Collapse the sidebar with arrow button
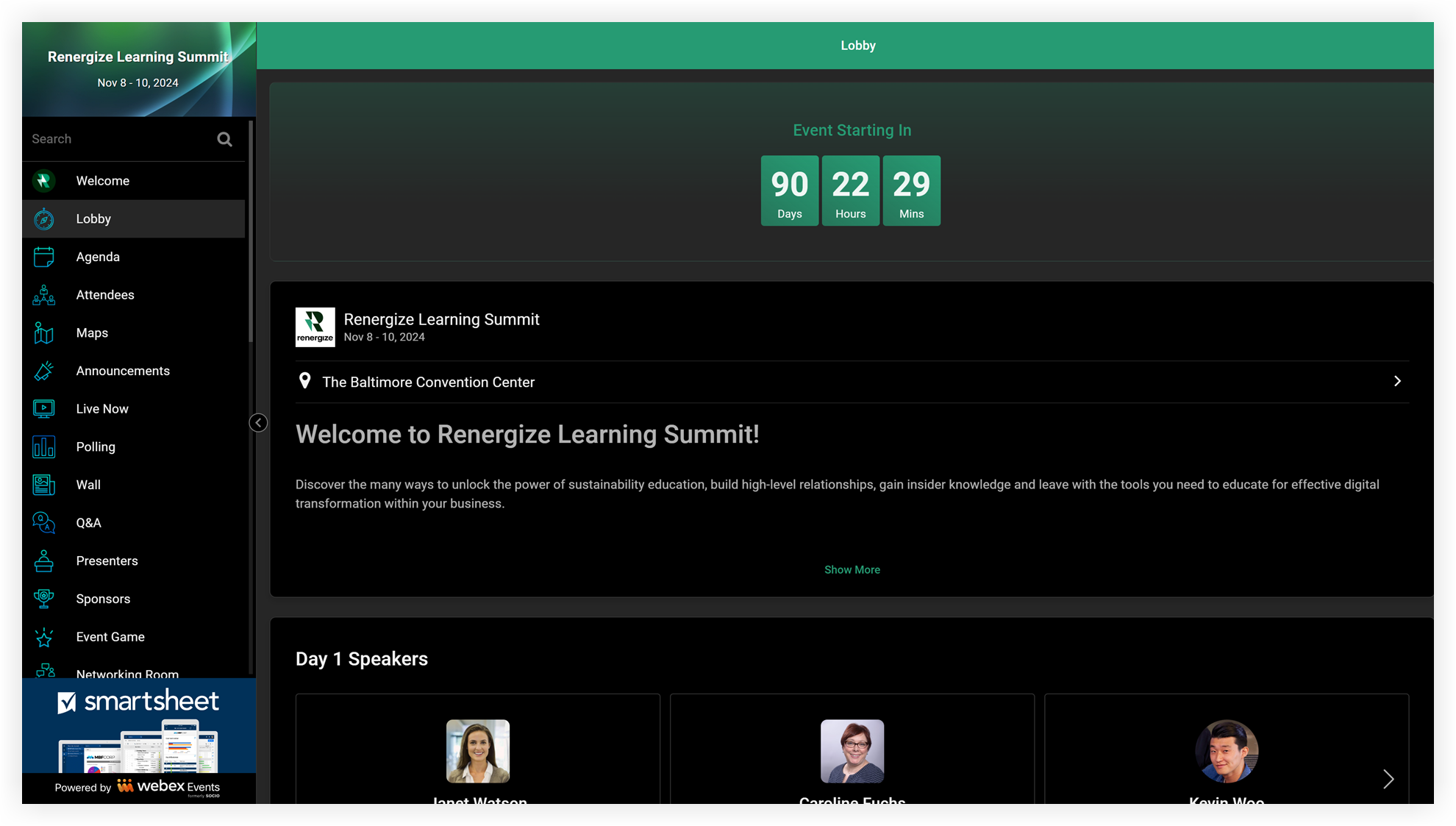Screen dimensions: 1456x826 pos(258,422)
